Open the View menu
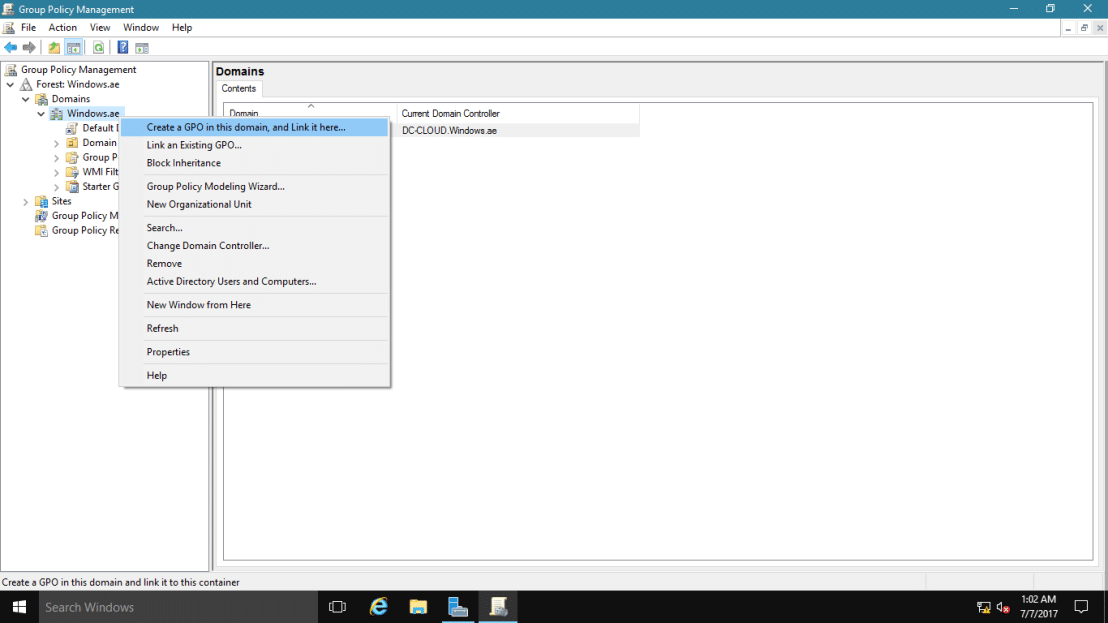Image resolution: width=1108 pixels, height=623 pixels. (x=100, y=28)
